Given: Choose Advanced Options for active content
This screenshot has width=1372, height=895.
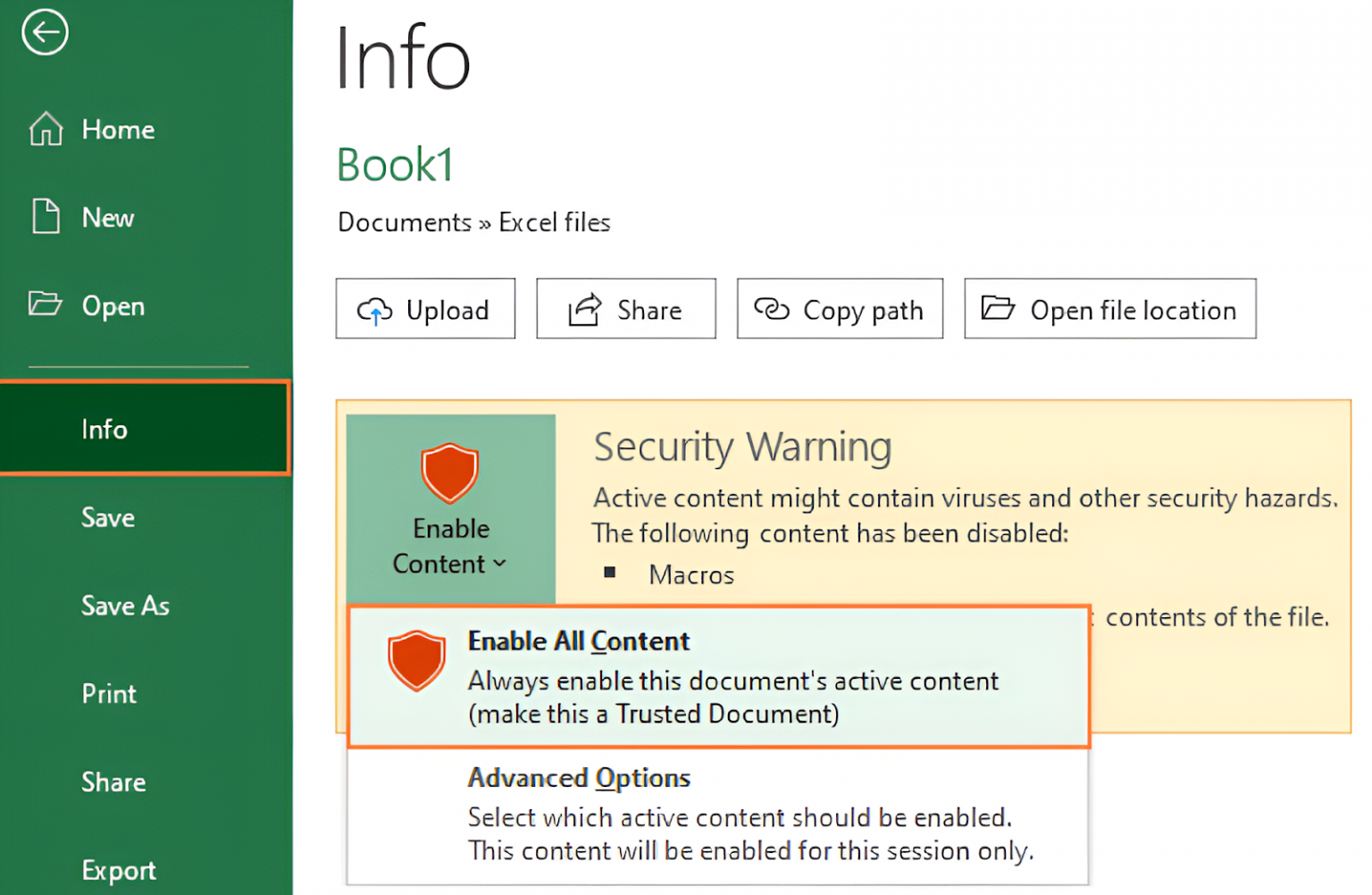Looking at the screenshot, I should tap(579, 778).
